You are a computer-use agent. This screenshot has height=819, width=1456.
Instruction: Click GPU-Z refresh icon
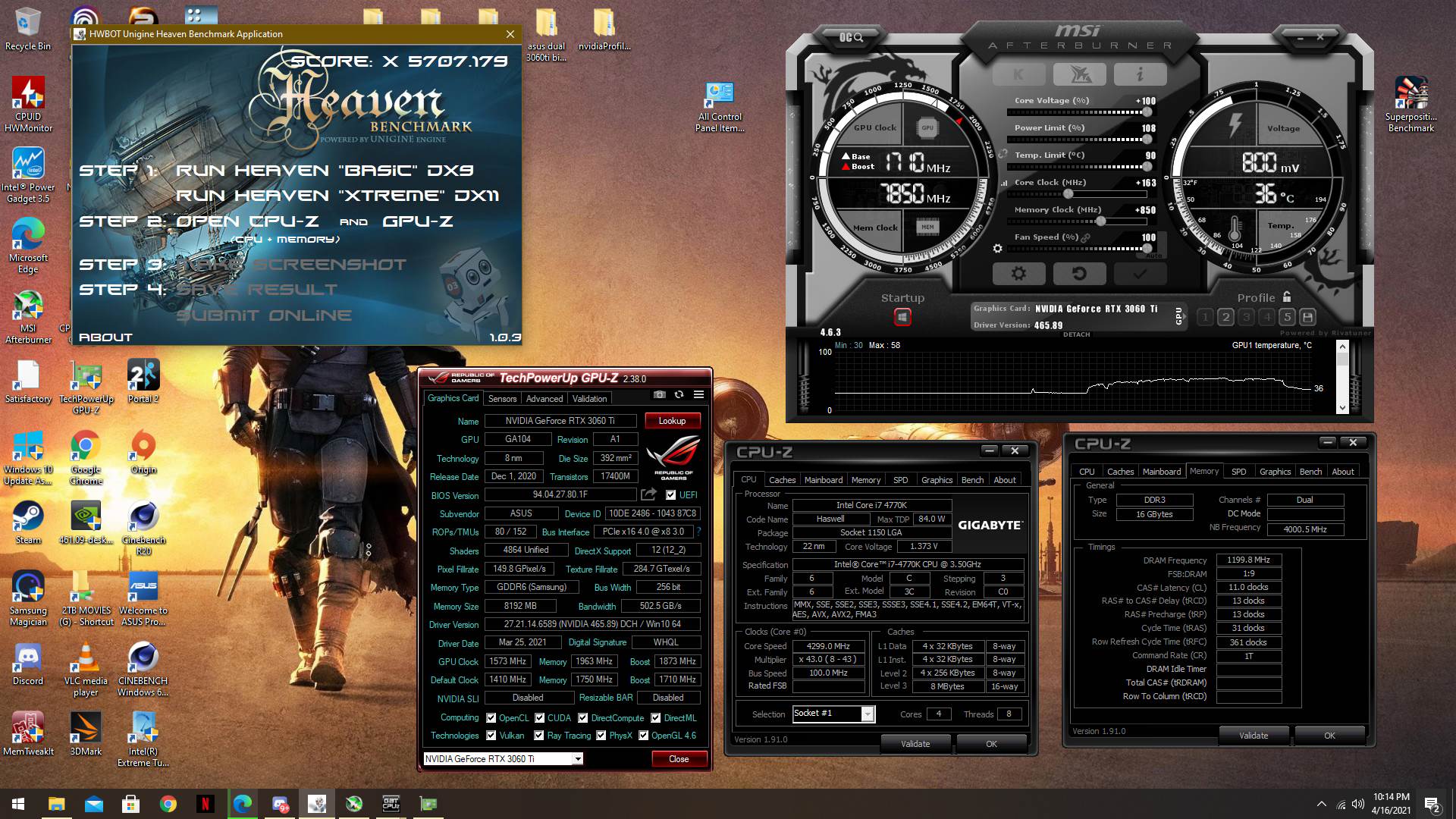point(679,394)
